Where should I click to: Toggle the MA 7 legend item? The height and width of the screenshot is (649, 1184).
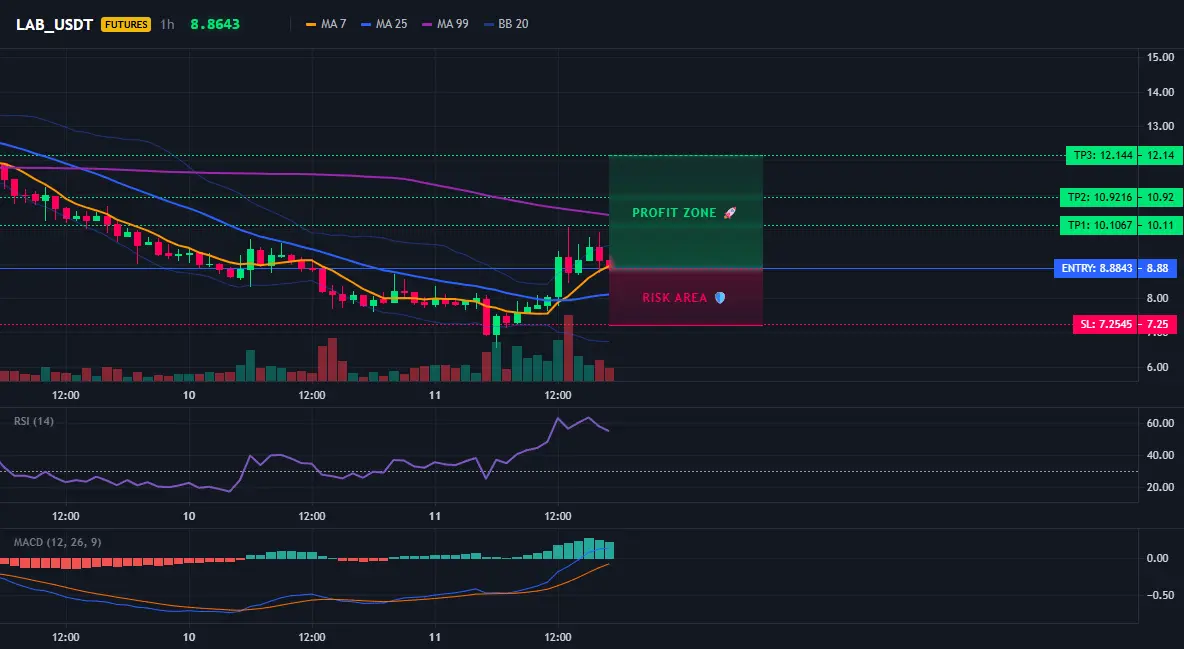pyautogui.click(x=326, y=24)
